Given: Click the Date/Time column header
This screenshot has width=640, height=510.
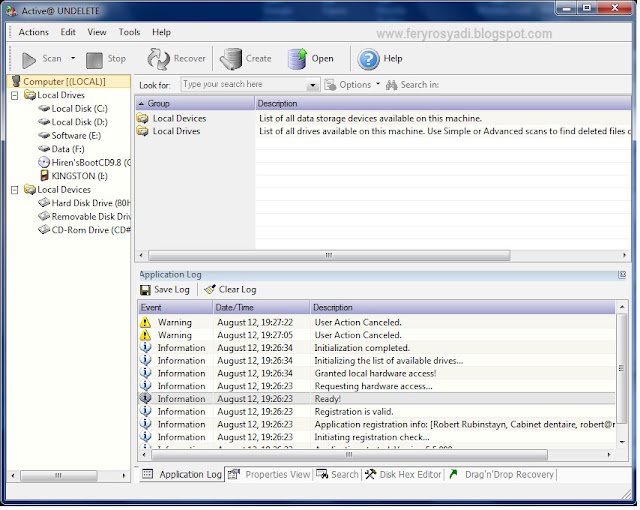Looking at the screenshot, I should [261, 308].
